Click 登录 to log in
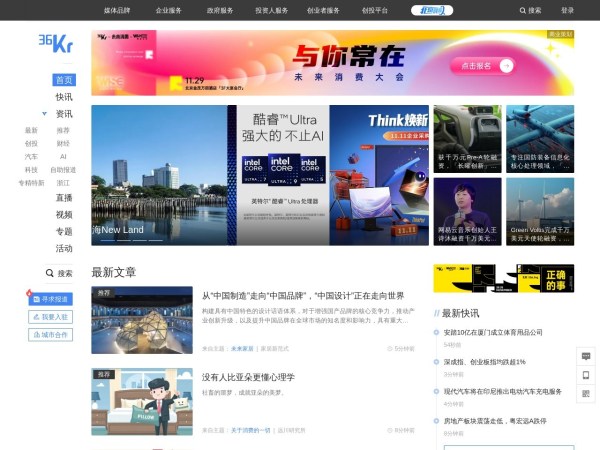Image resolution: width=600 pixels, height=450 pixels. point(567,10)
